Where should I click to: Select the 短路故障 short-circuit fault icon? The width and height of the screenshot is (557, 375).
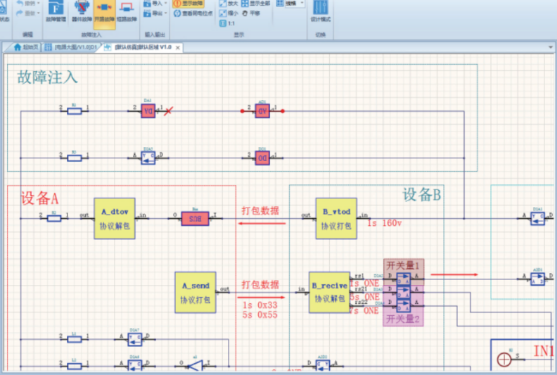click(x=126, y=12)
